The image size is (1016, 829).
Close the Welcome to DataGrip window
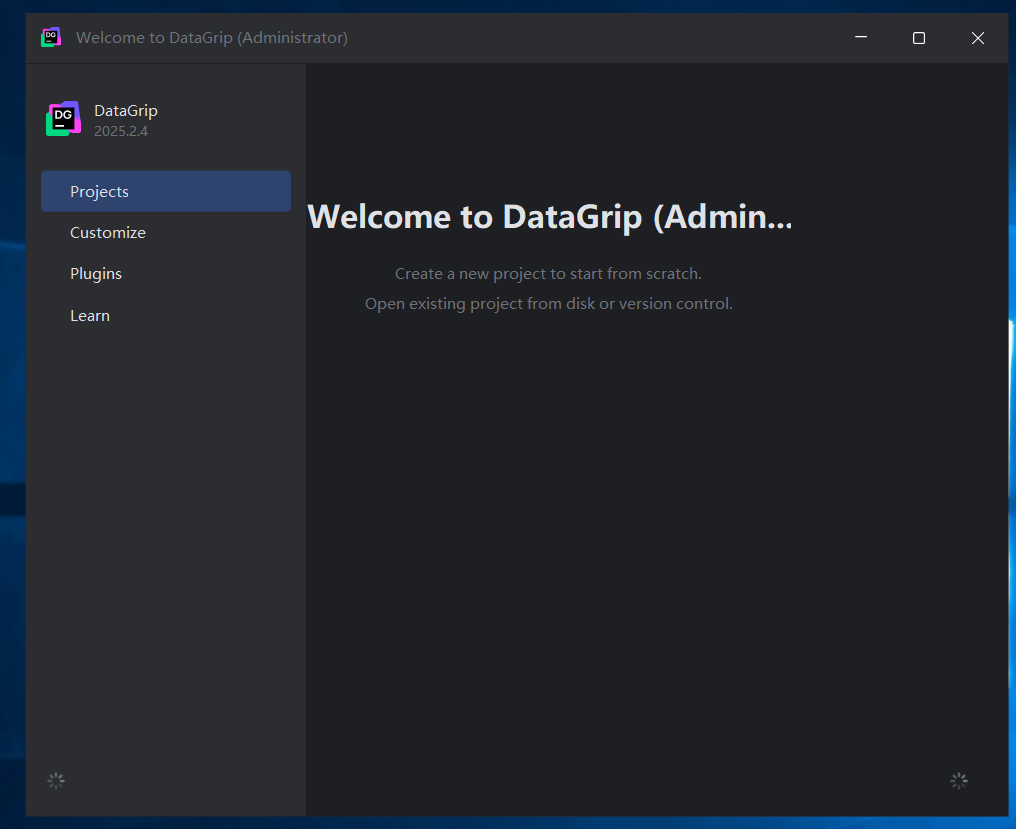(x=978, y=38)
